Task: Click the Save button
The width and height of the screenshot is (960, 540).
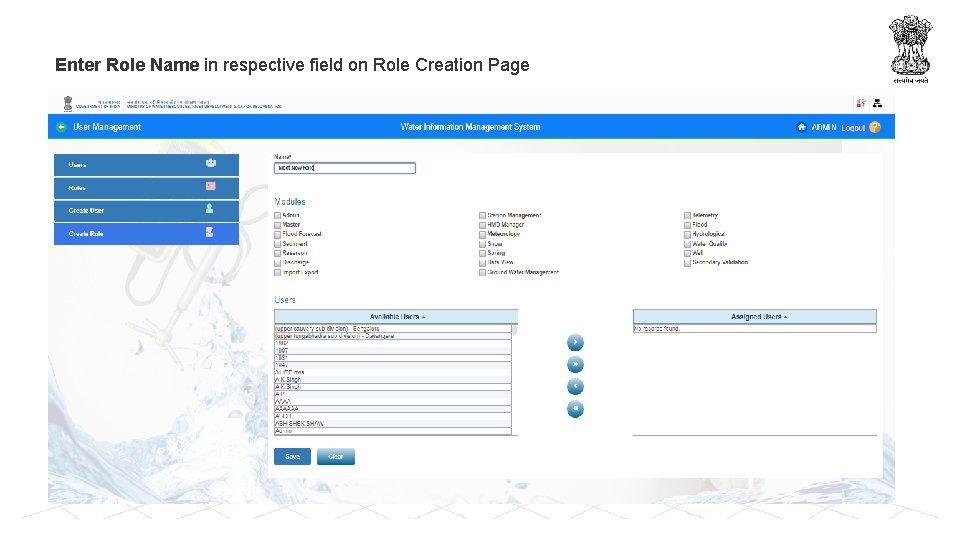Action: click(292, 457)
